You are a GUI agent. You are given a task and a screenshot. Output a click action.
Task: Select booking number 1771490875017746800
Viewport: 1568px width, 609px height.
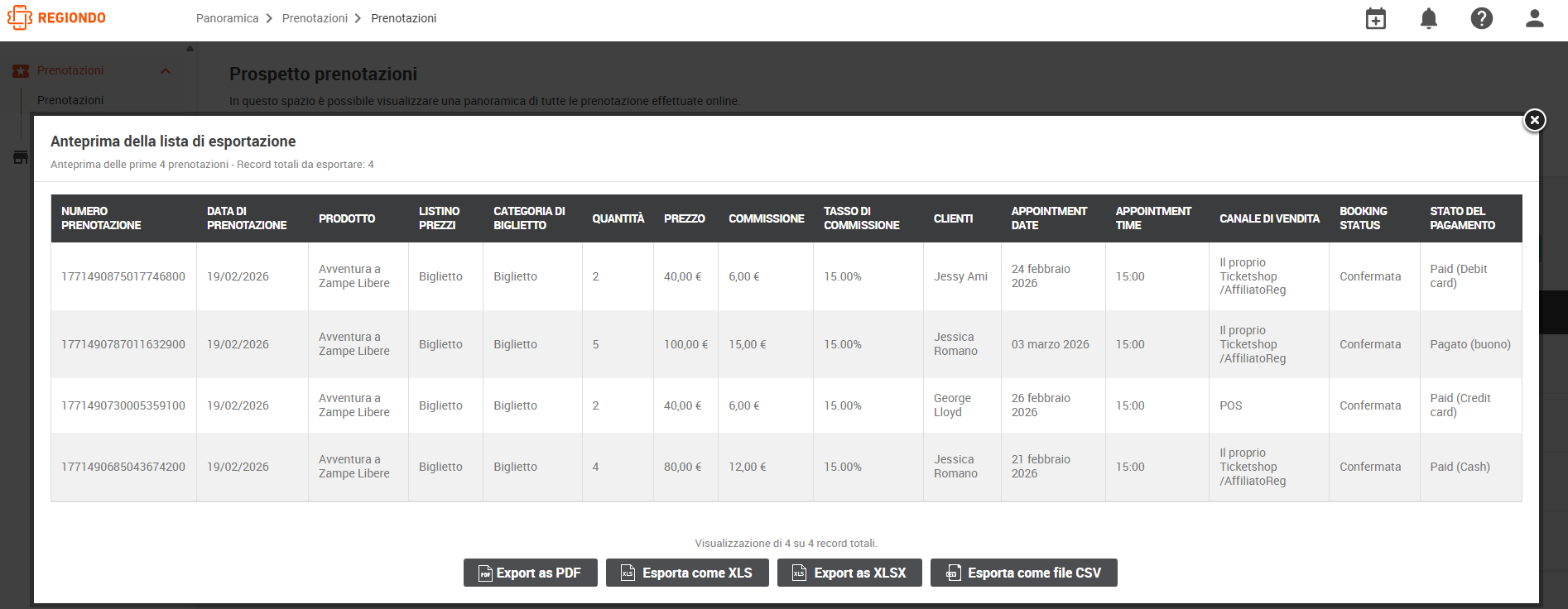tap(123, 276)
